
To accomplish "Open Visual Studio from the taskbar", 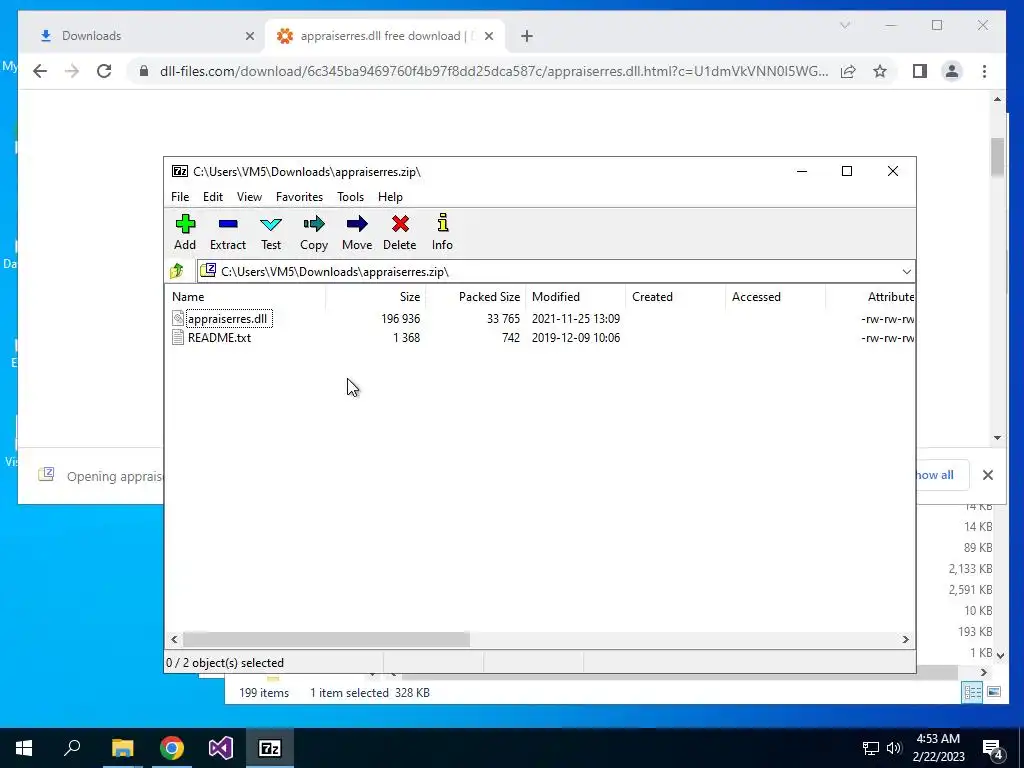I will (x=221, y=748).
